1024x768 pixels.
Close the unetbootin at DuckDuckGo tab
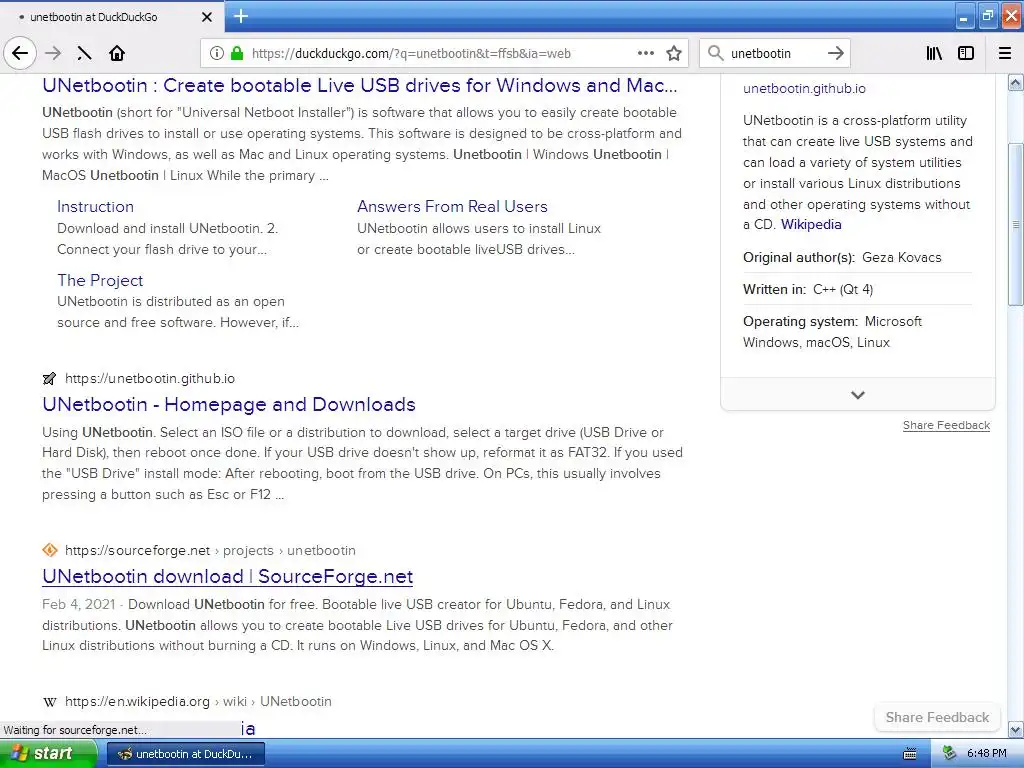coord(206,17)
